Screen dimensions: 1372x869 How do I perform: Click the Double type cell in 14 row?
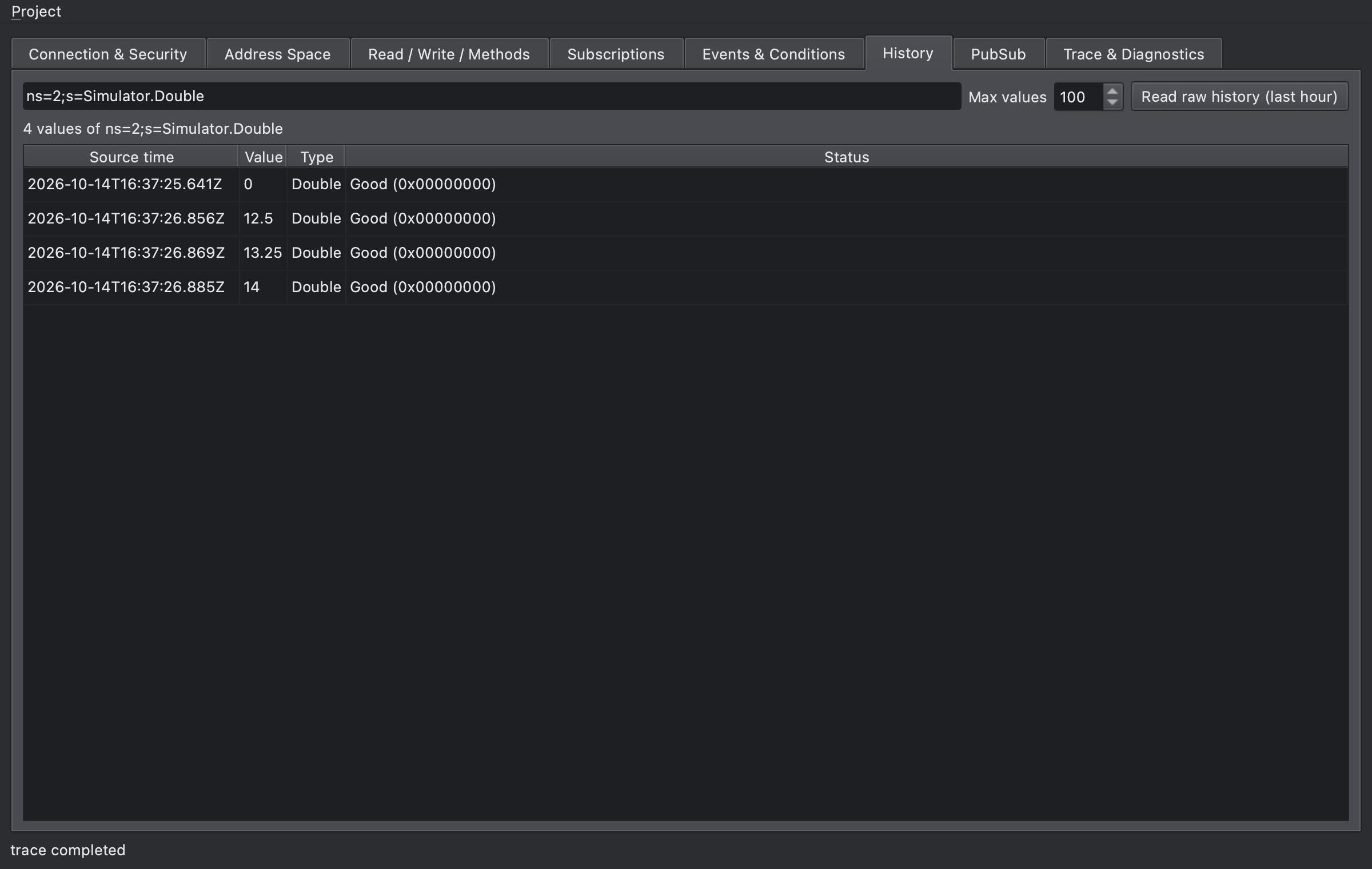[x=316, y=287]
